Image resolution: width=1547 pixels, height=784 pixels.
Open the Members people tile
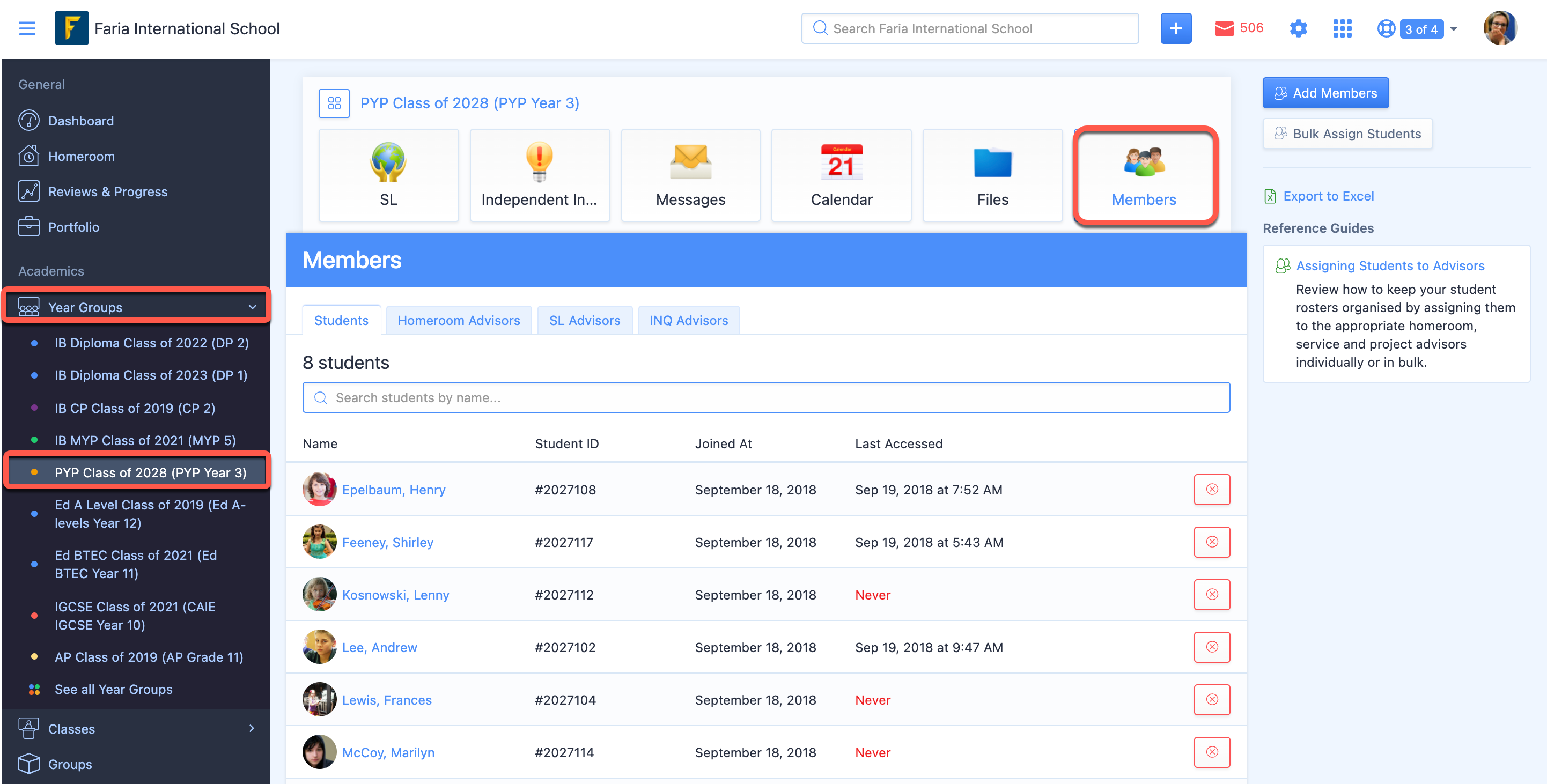coord(1144,175)
